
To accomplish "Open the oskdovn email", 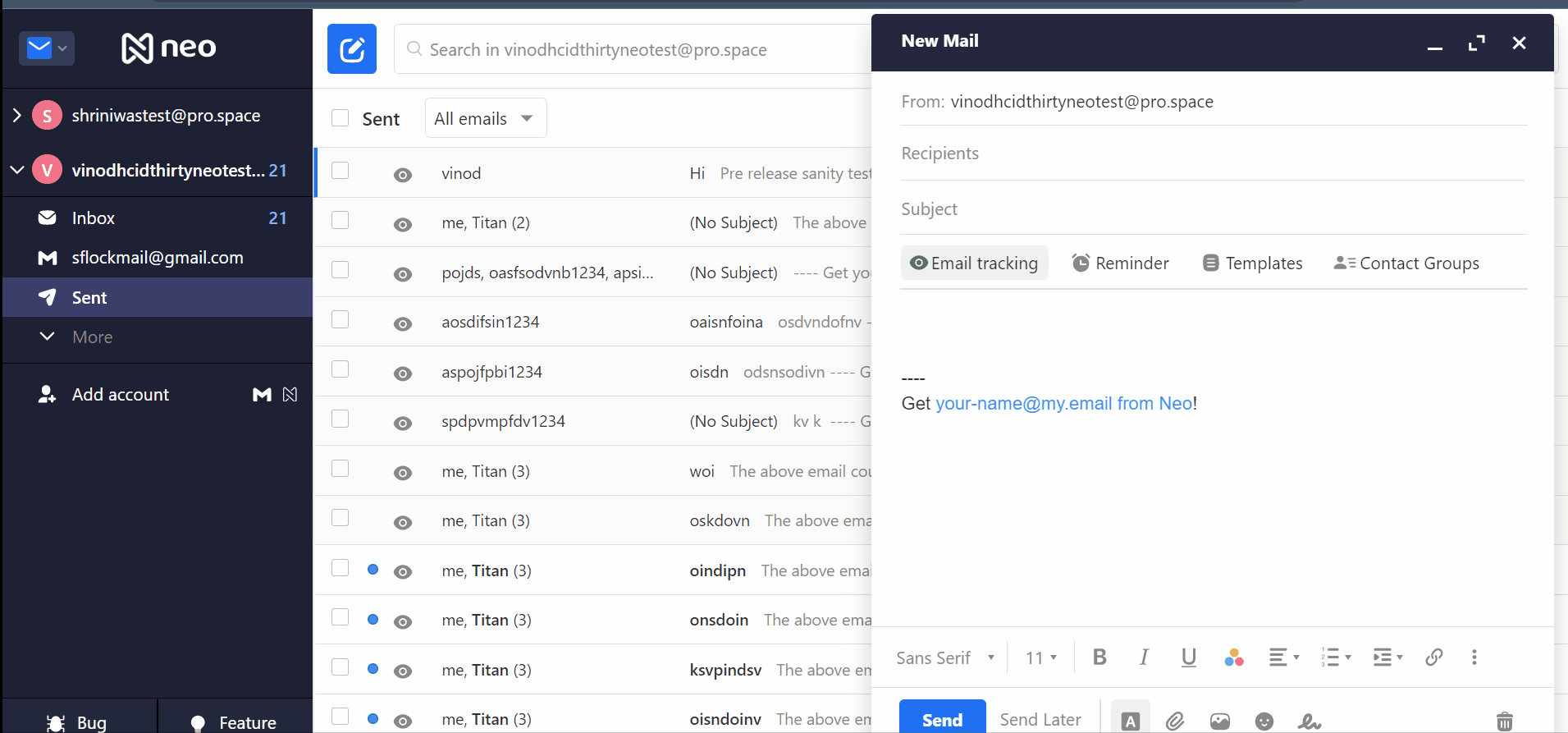I will click(592, 520).
